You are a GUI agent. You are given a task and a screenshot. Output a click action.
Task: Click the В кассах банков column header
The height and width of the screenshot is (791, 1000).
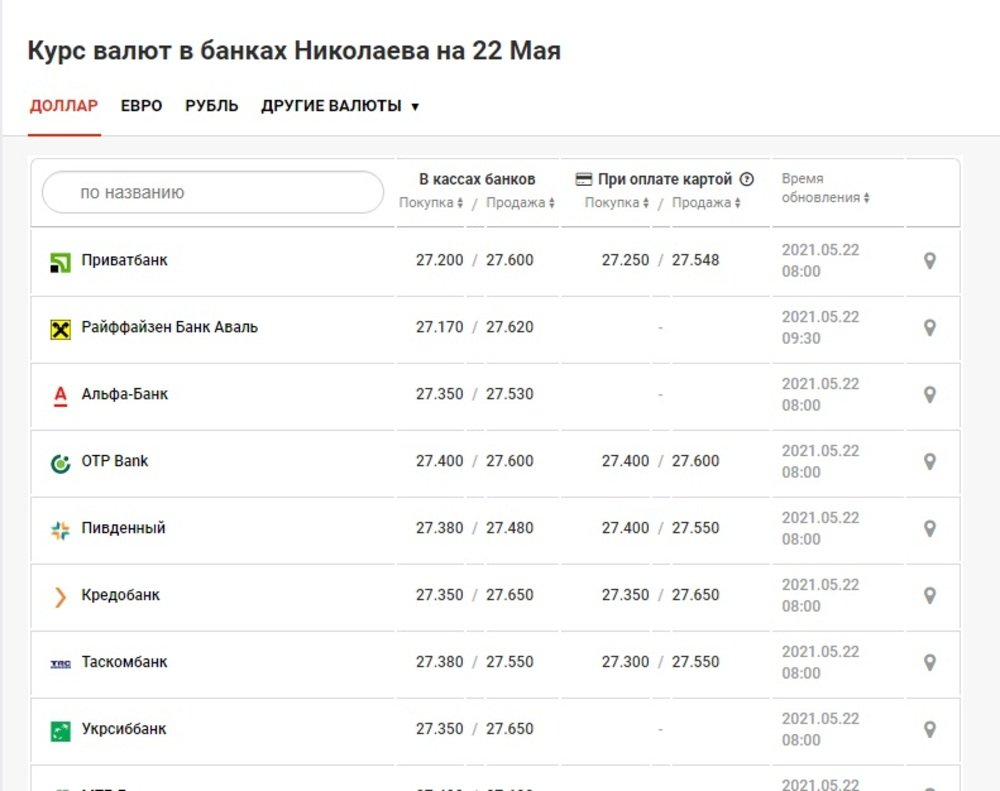tap(477, 179)
